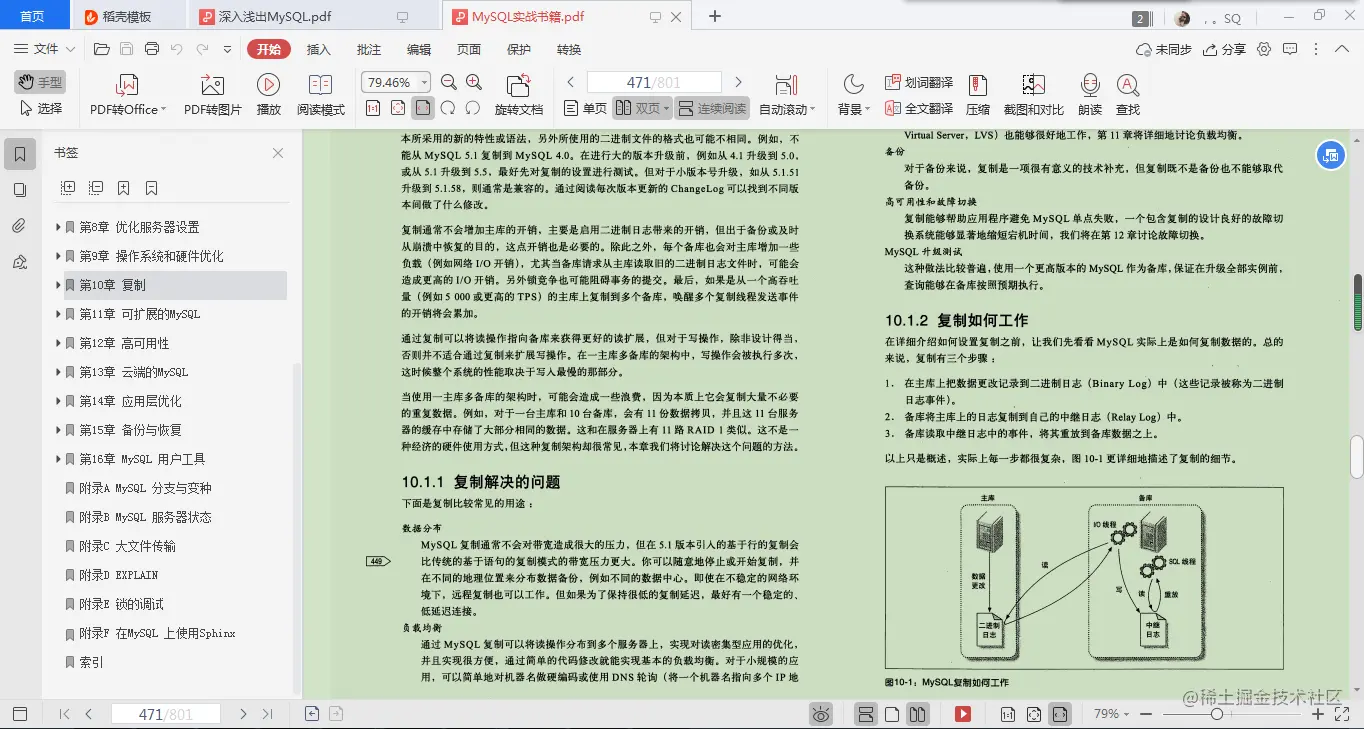Go to next page arrow in ribbon
Image resolution: width=1364 pixels, height=729 pixels.
coord(738,82)
